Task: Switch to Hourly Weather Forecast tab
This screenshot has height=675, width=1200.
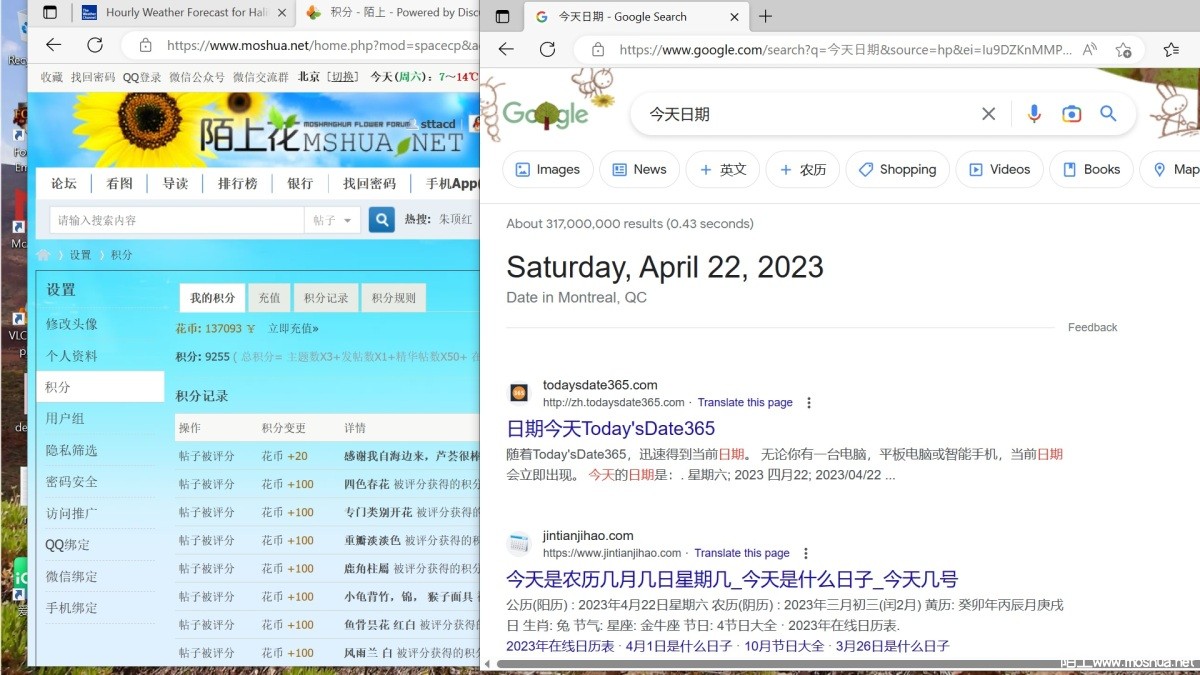Action: [183, 13]
